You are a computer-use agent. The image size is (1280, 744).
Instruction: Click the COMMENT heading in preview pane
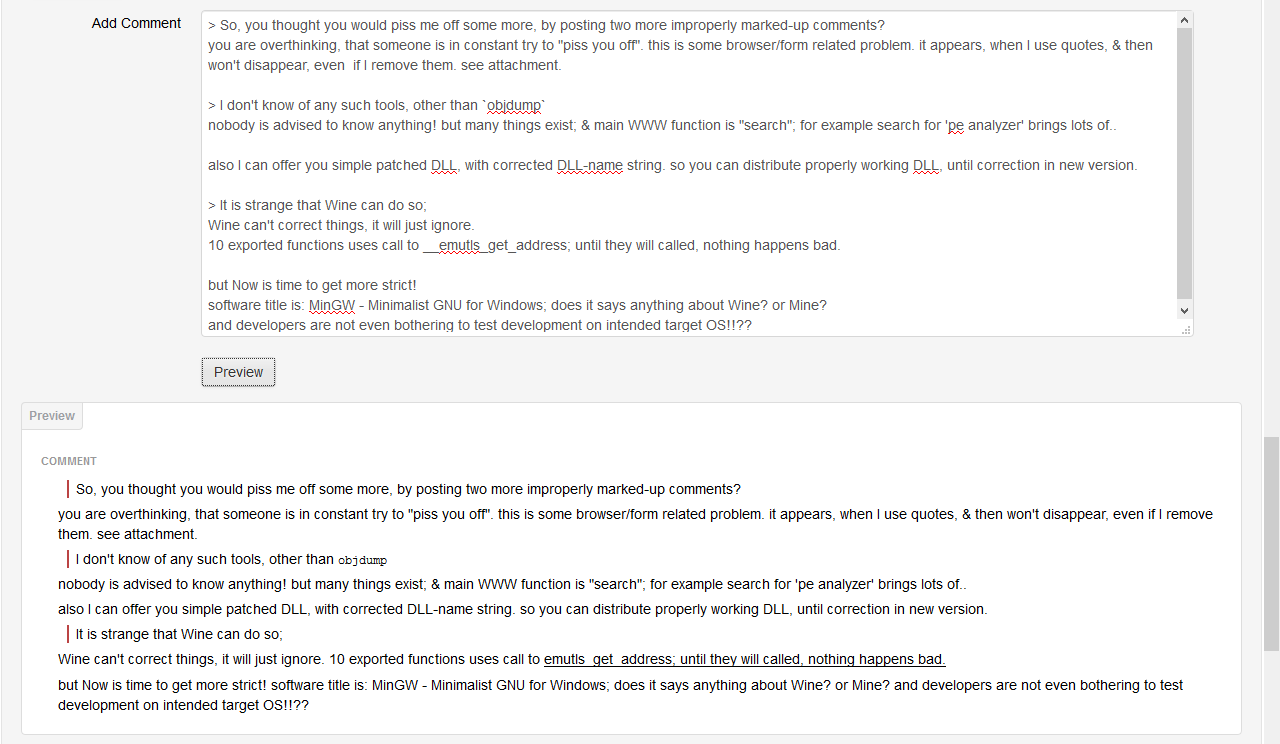(x=69, y=461)
